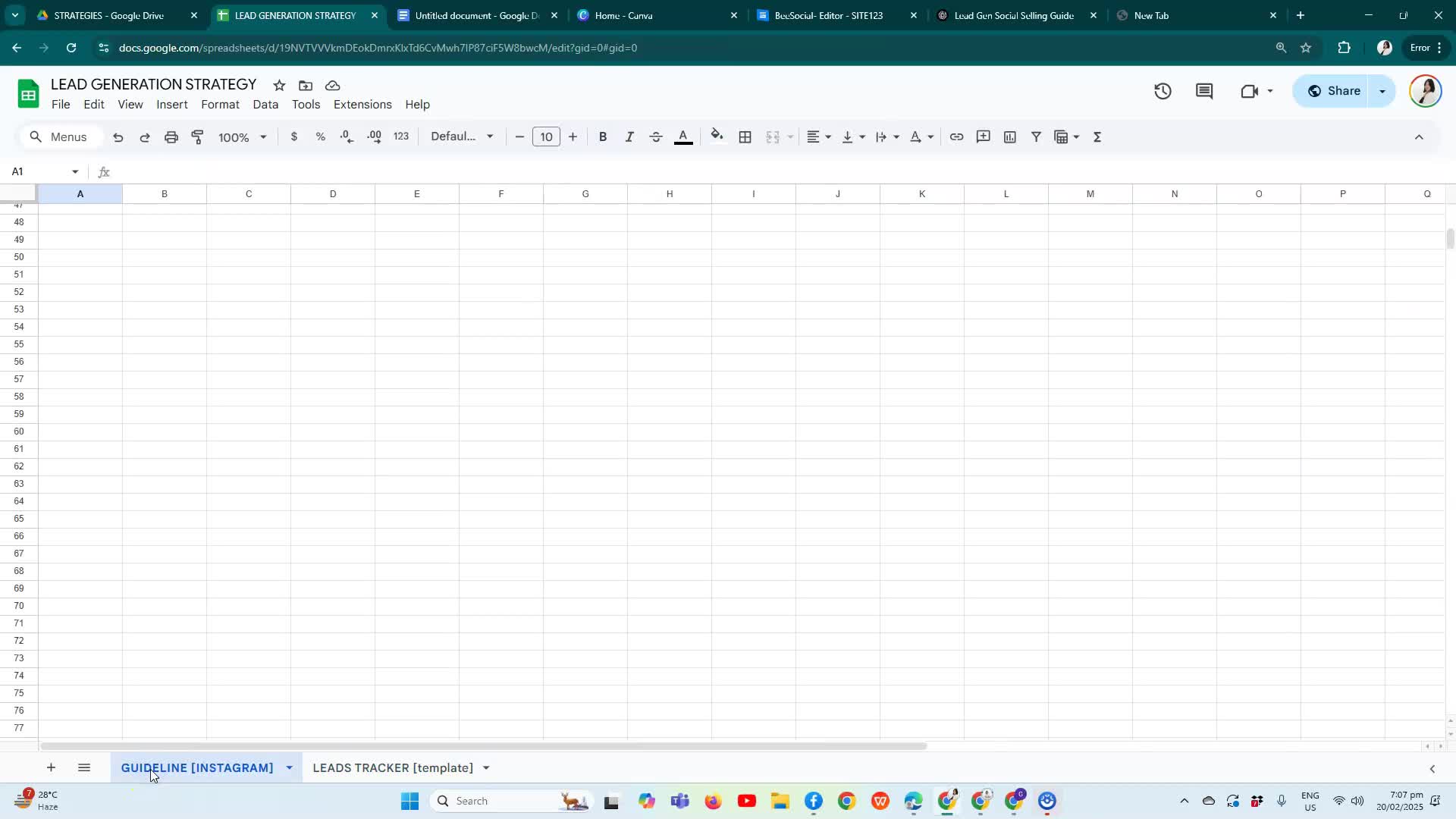This screenshot has width=1456, height=819.
Task: Check document cloud save status icon
Action: (332, 85)
